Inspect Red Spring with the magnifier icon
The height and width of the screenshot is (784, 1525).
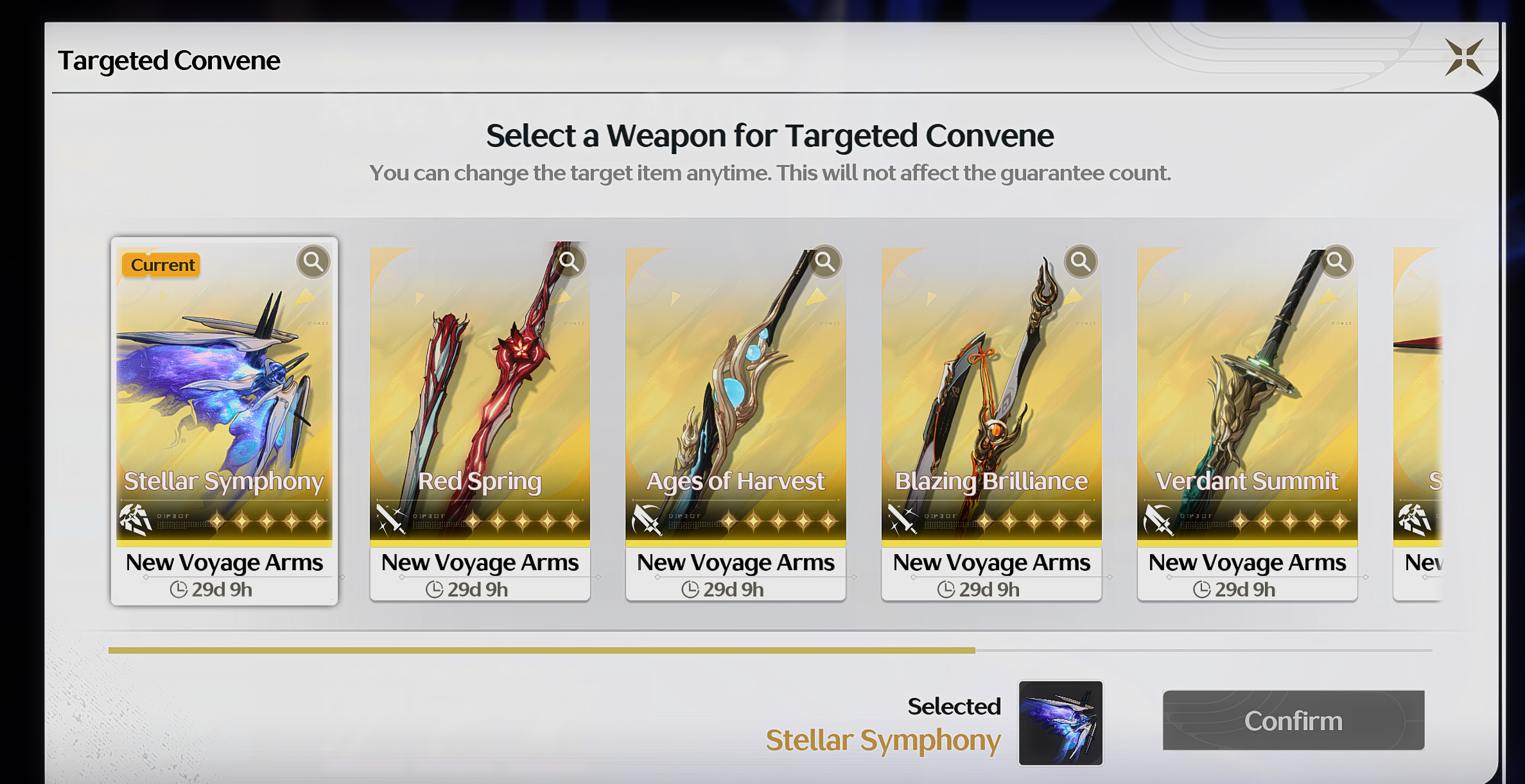pyautogui.click(x=569, y=262)
